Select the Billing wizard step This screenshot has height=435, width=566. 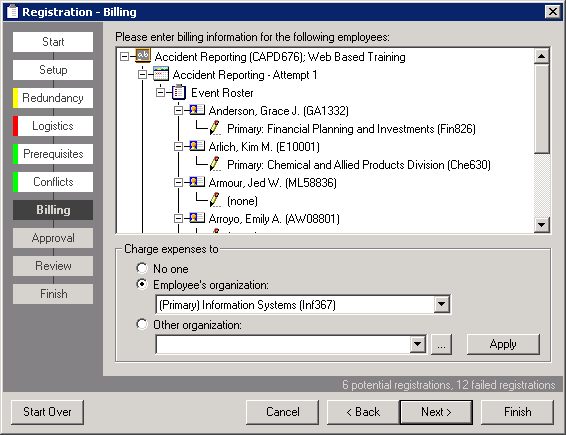[x=53, y=210]
